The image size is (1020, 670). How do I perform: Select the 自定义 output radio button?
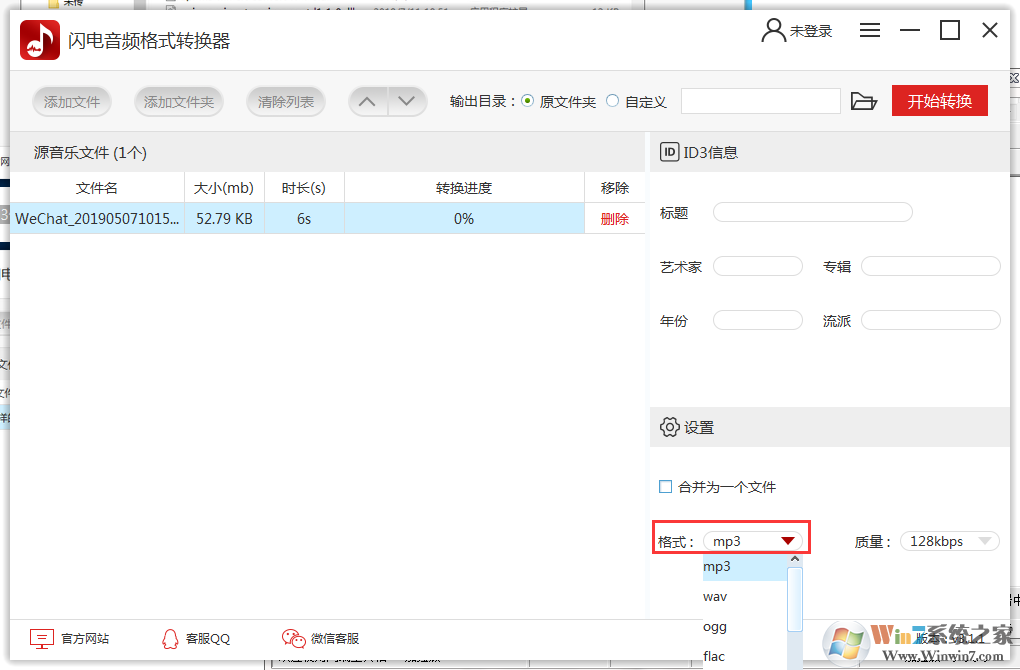613,101
